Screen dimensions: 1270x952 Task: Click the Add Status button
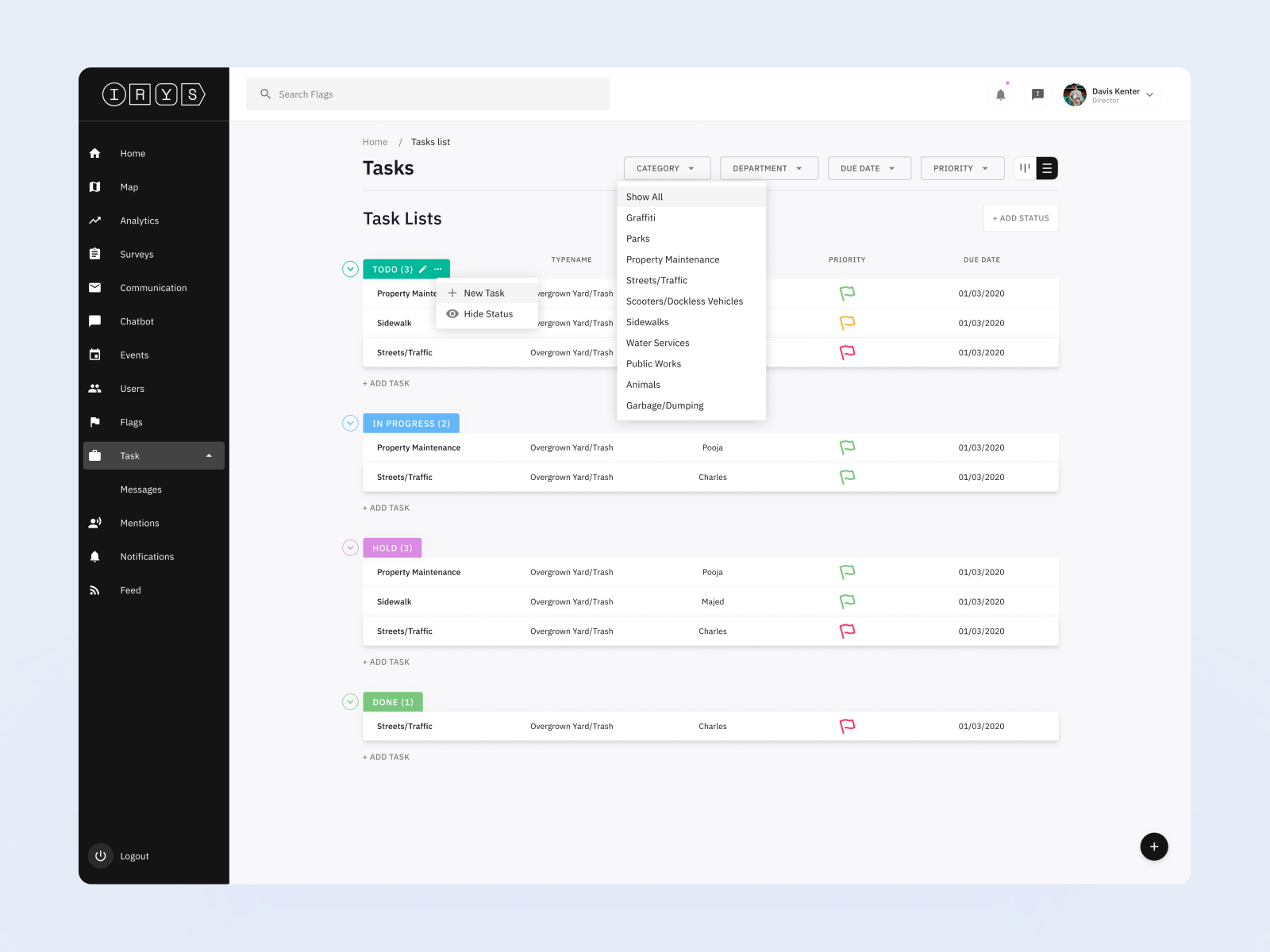pos(1021,218)
